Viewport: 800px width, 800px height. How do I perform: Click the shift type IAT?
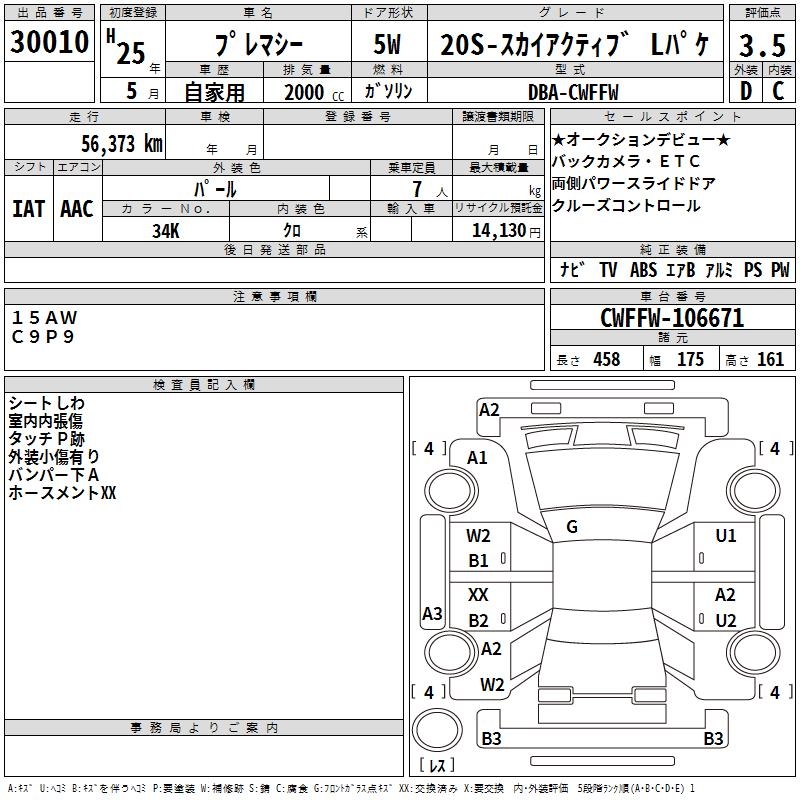coord(29,209)
